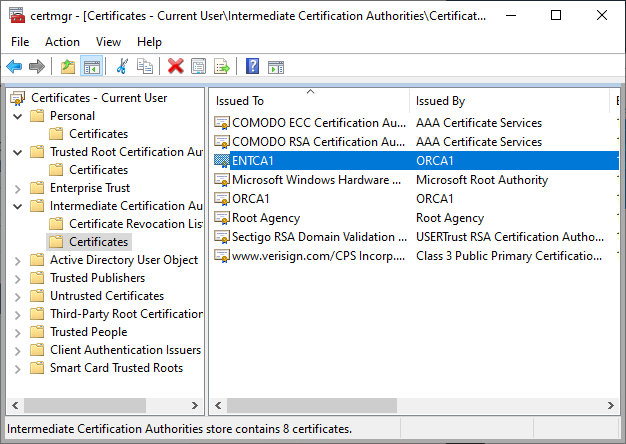Click Sectigo RSA Domain Validation certificate icon
626x444 pixels.
[x=222, y=237]
